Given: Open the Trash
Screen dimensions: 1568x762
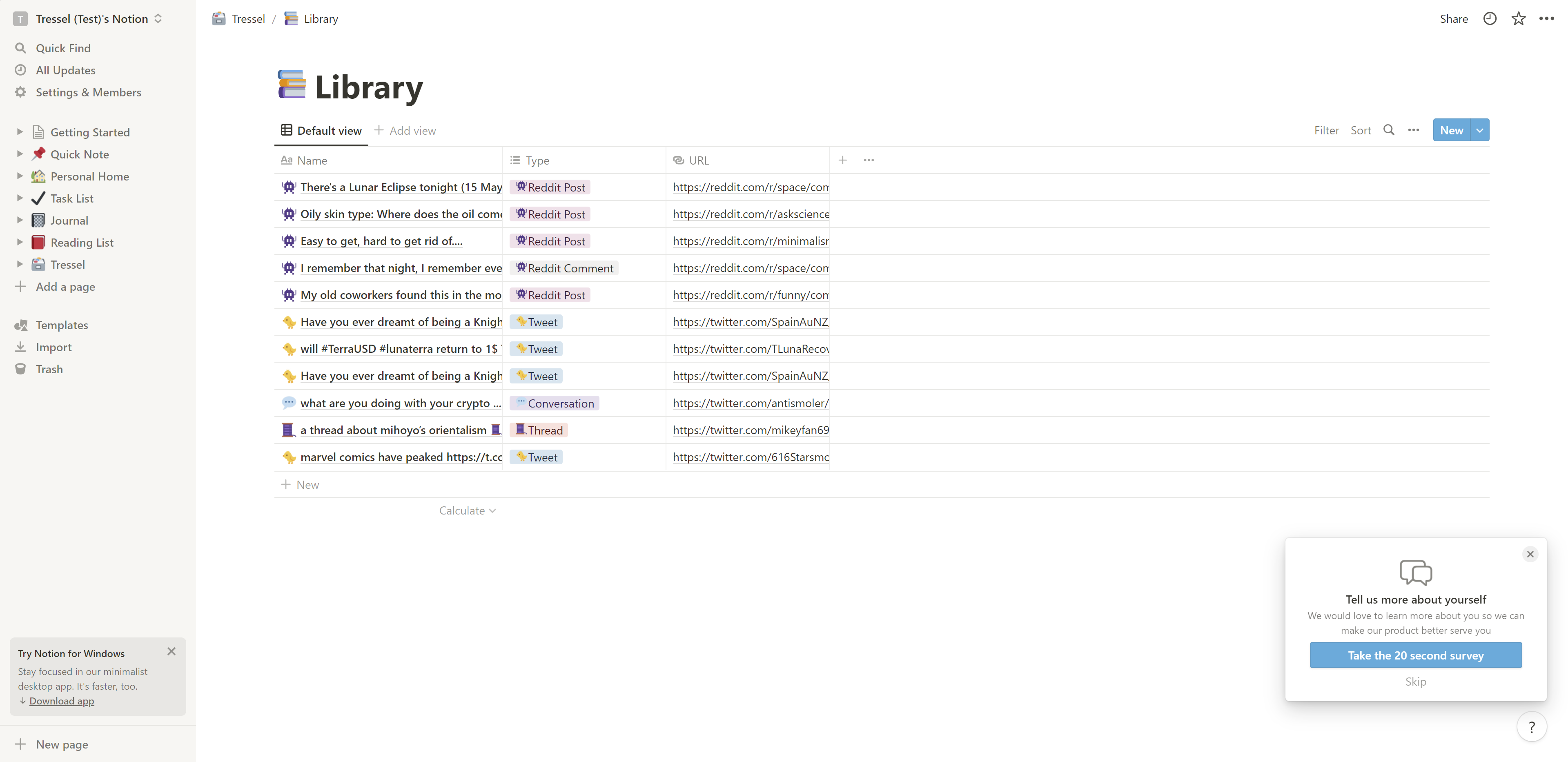Looking at the screenshot, I should (49, 369).
